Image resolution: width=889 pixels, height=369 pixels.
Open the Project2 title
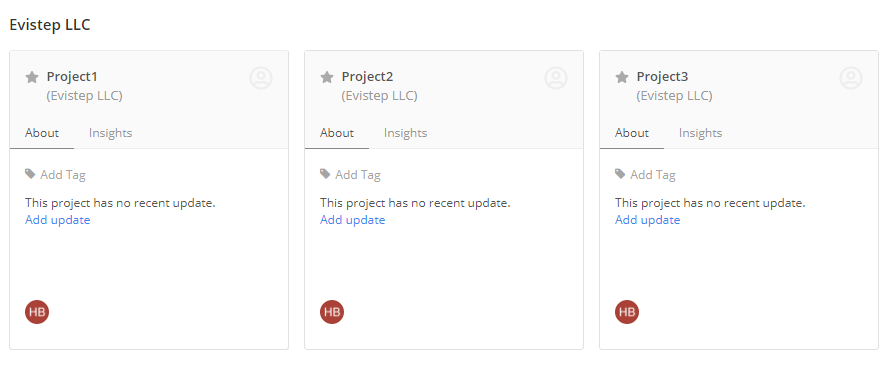tap(367, 77)
